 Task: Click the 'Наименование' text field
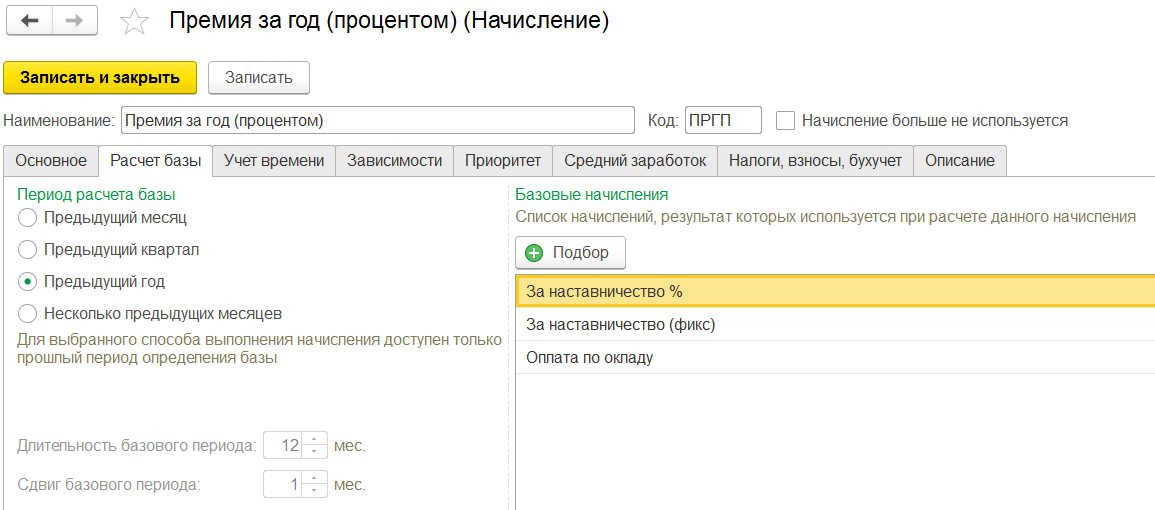377,120
